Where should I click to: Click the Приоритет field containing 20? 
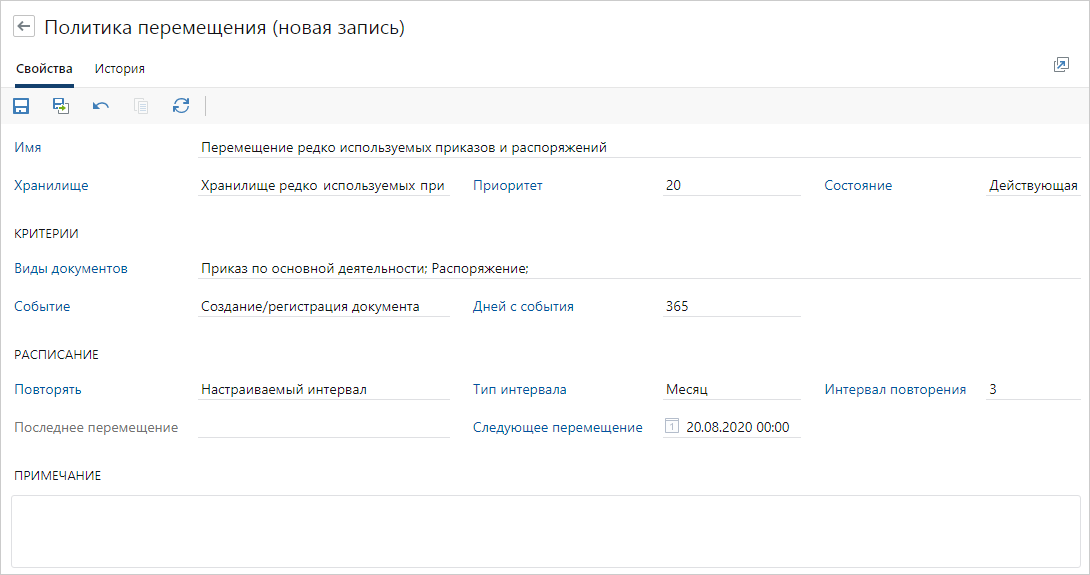click(x=732, y=185)
